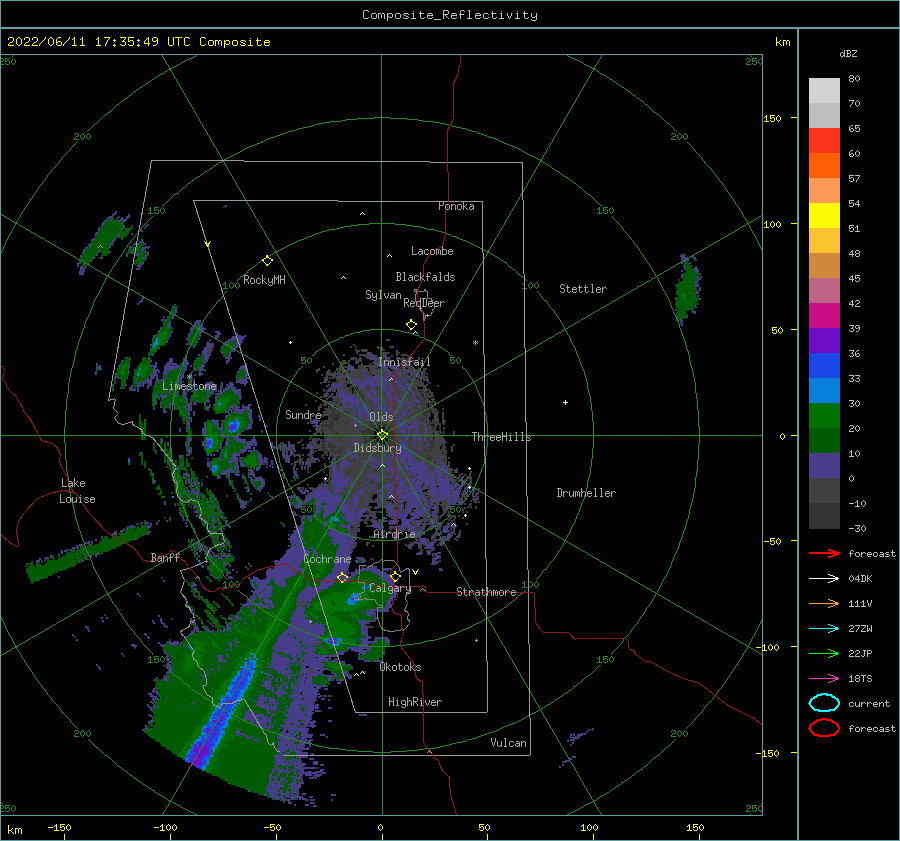Screen dimensions: 900x841
Task: Click the cyan 27ZW arrow icon
Action: (x=824, y=628)
